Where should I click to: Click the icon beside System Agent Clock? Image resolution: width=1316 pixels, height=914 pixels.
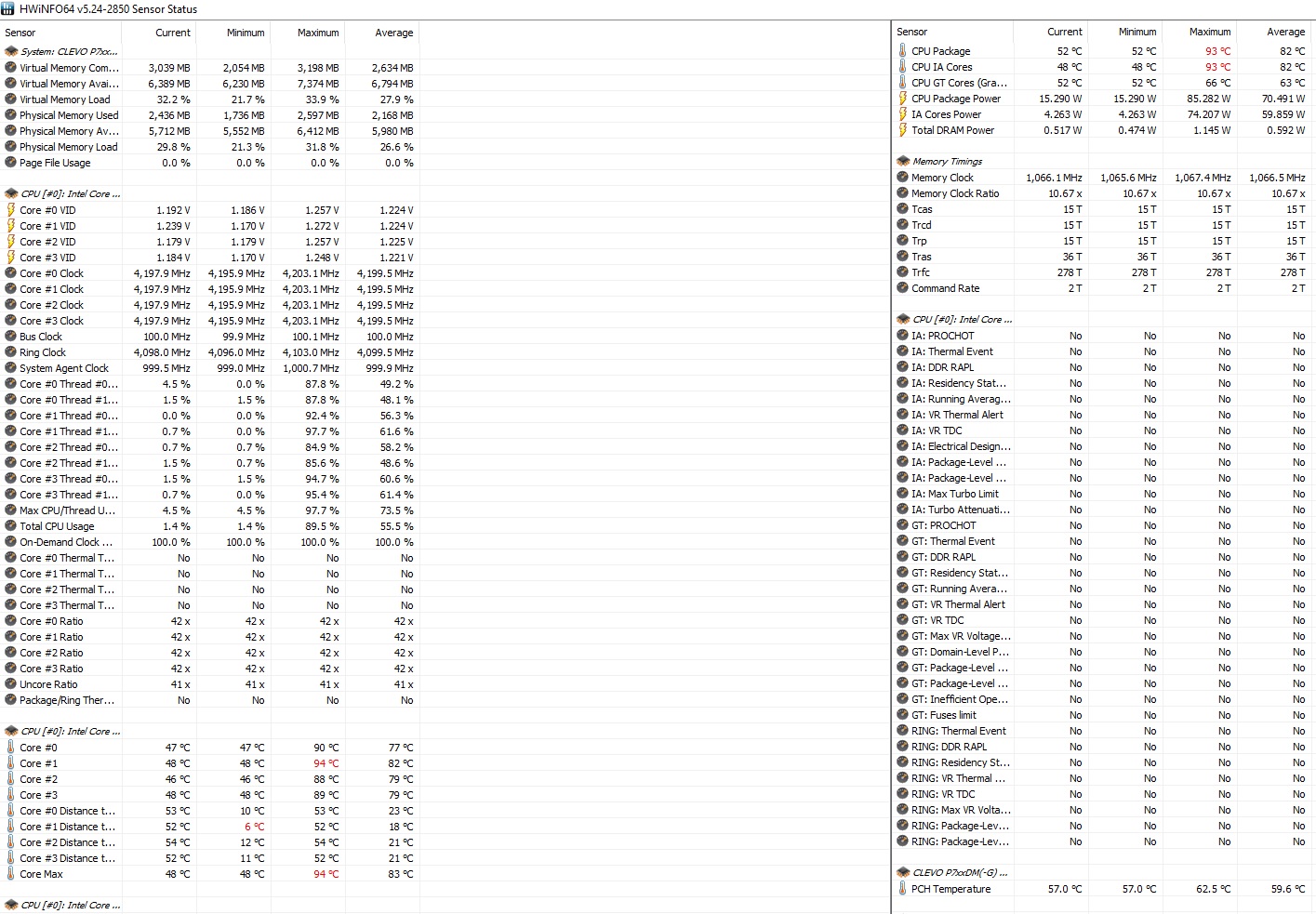click(11, 367)
